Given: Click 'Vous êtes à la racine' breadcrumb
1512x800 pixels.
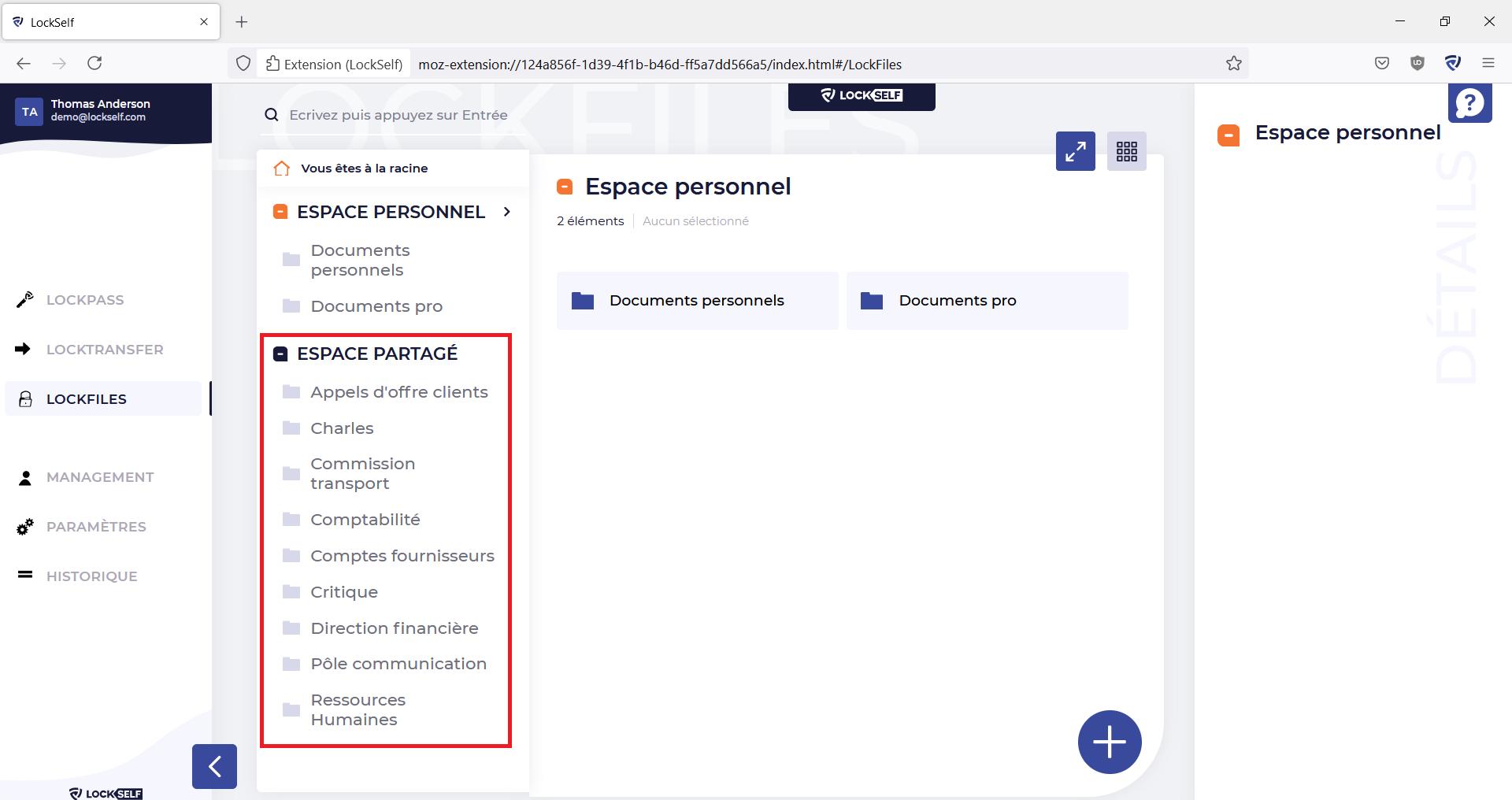Looking at the screenshot, I should 364,169.
